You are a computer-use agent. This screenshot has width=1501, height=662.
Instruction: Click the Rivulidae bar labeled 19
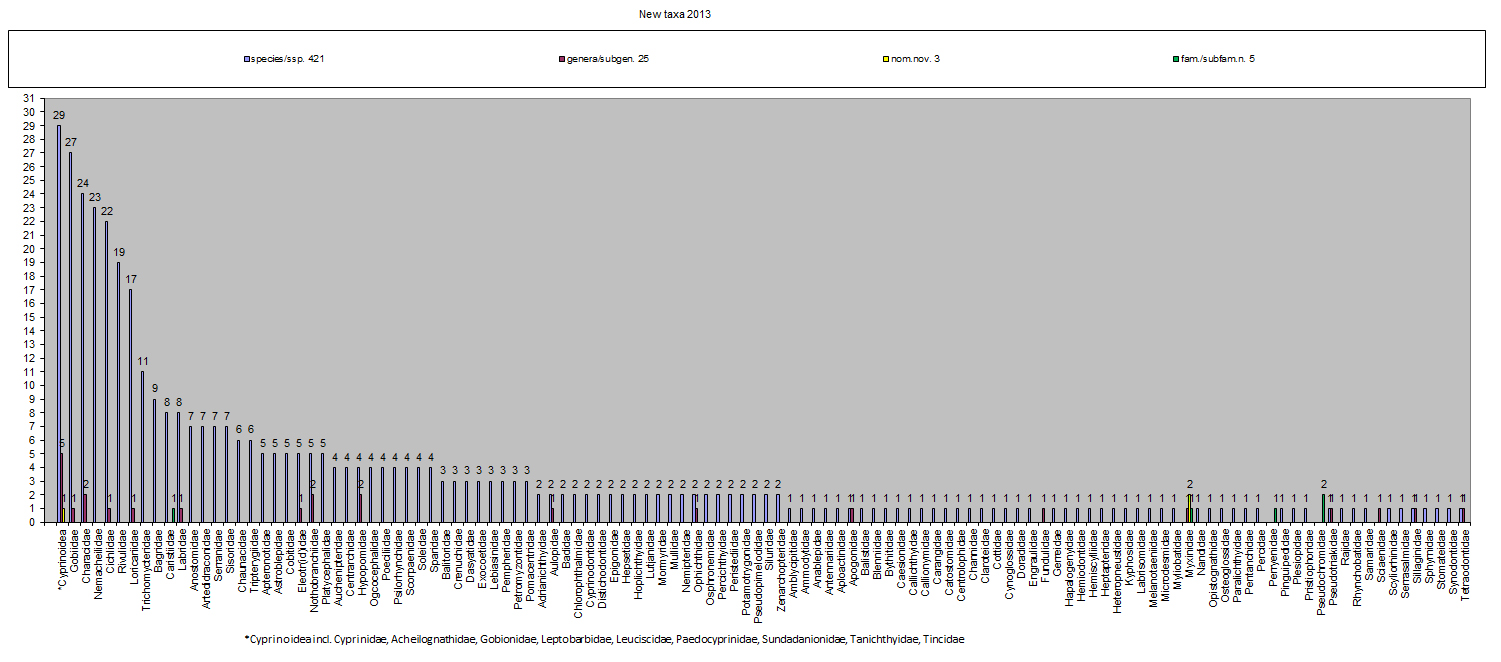[118, 392]
